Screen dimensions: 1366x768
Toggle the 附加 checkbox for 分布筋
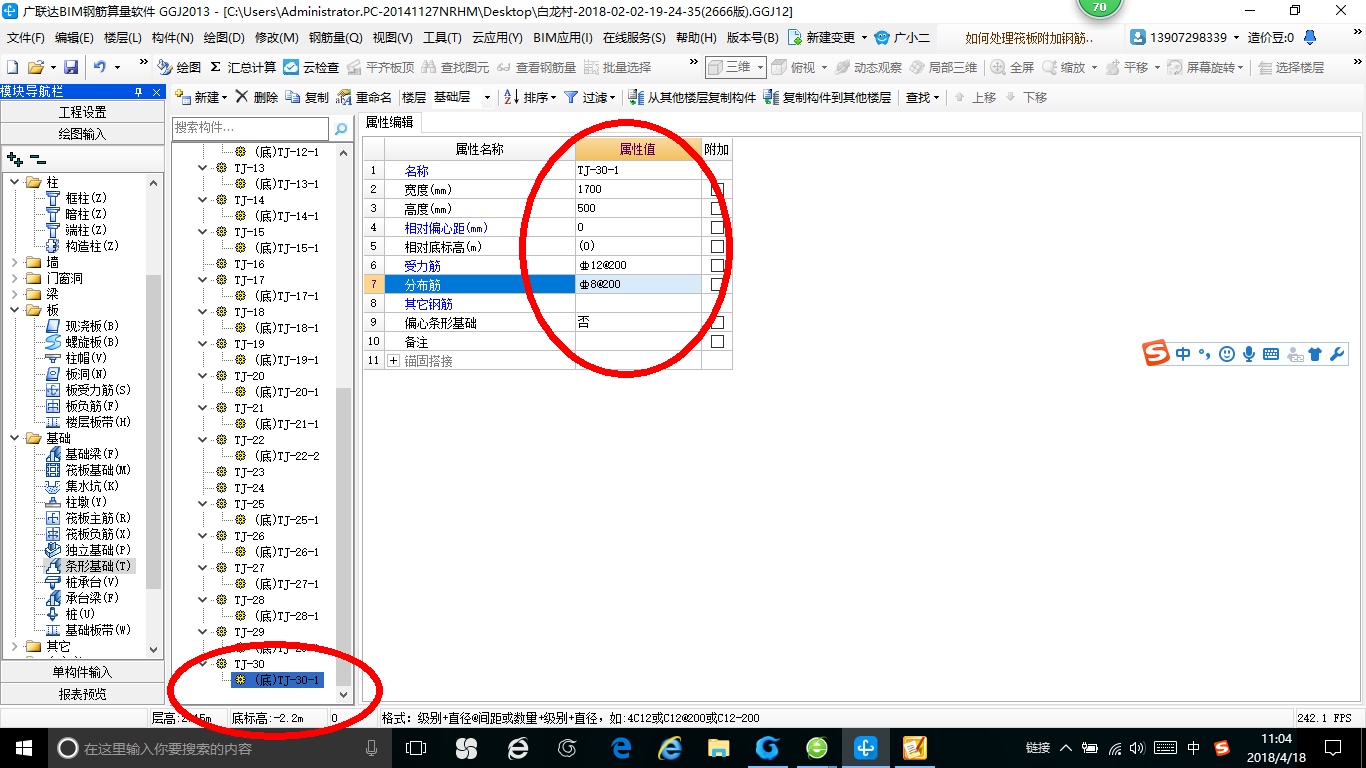pos(717,285)
